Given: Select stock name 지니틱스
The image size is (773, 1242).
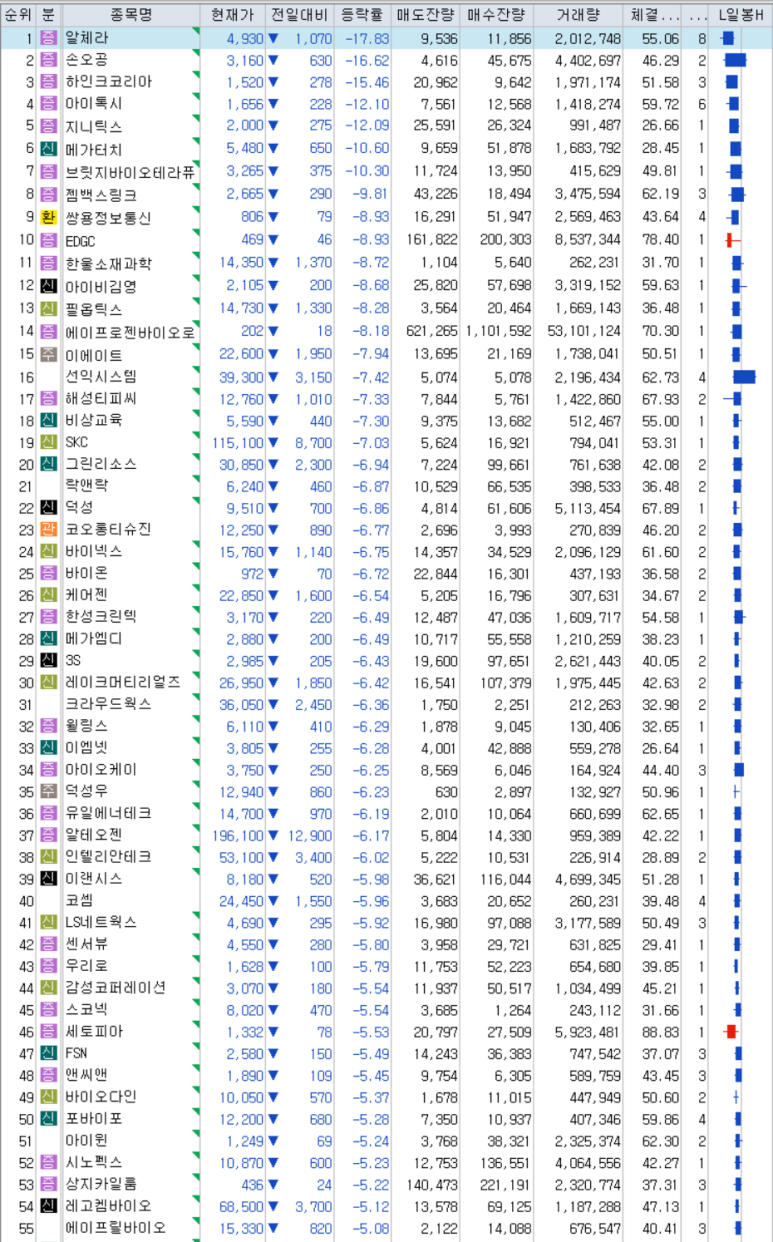Looking at the screenshot, I should pyautogui.click(x=93, y=126).
